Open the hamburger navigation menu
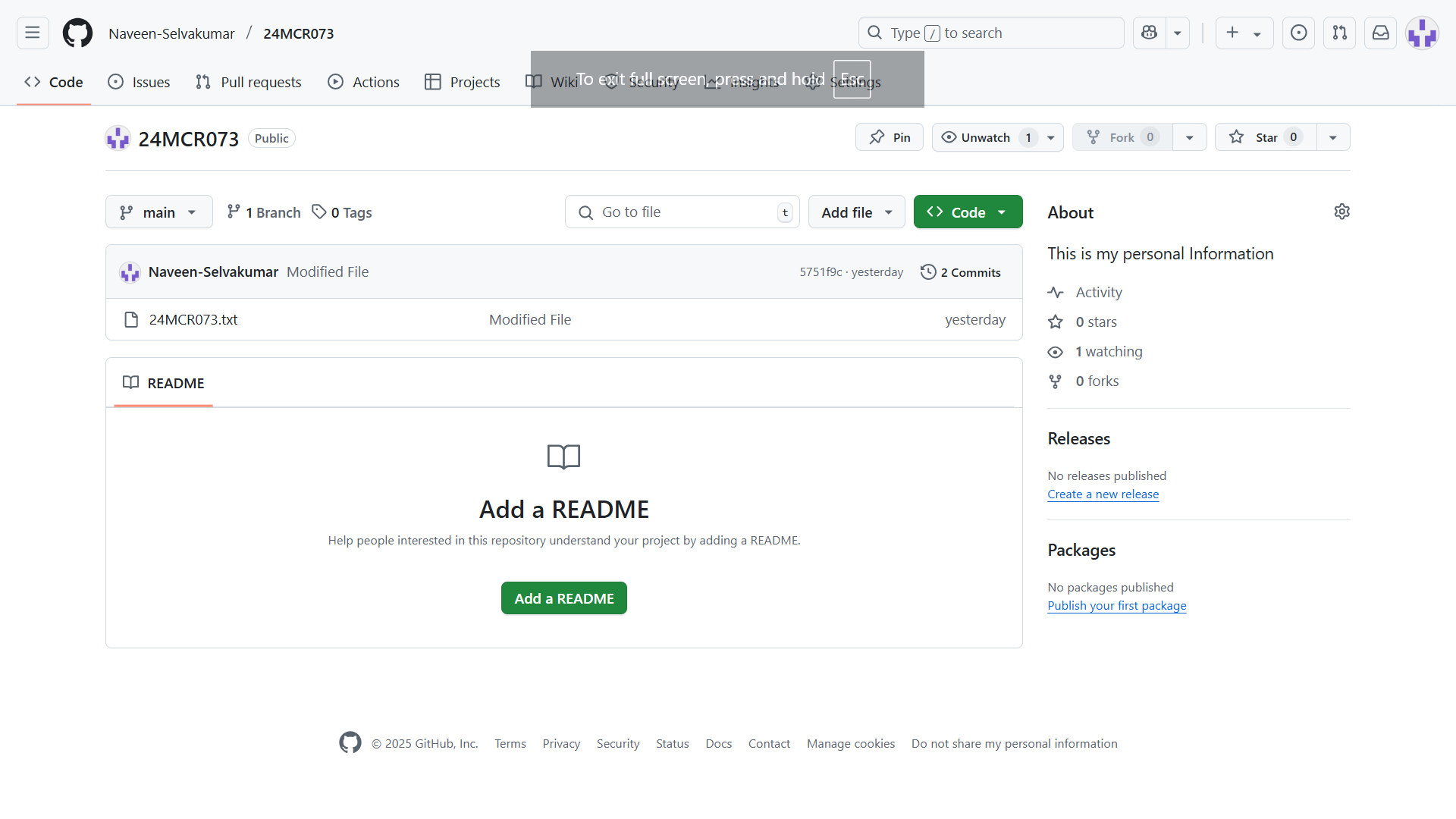Viewport: 1456px width, 819px height. click(x=33, y=33)
